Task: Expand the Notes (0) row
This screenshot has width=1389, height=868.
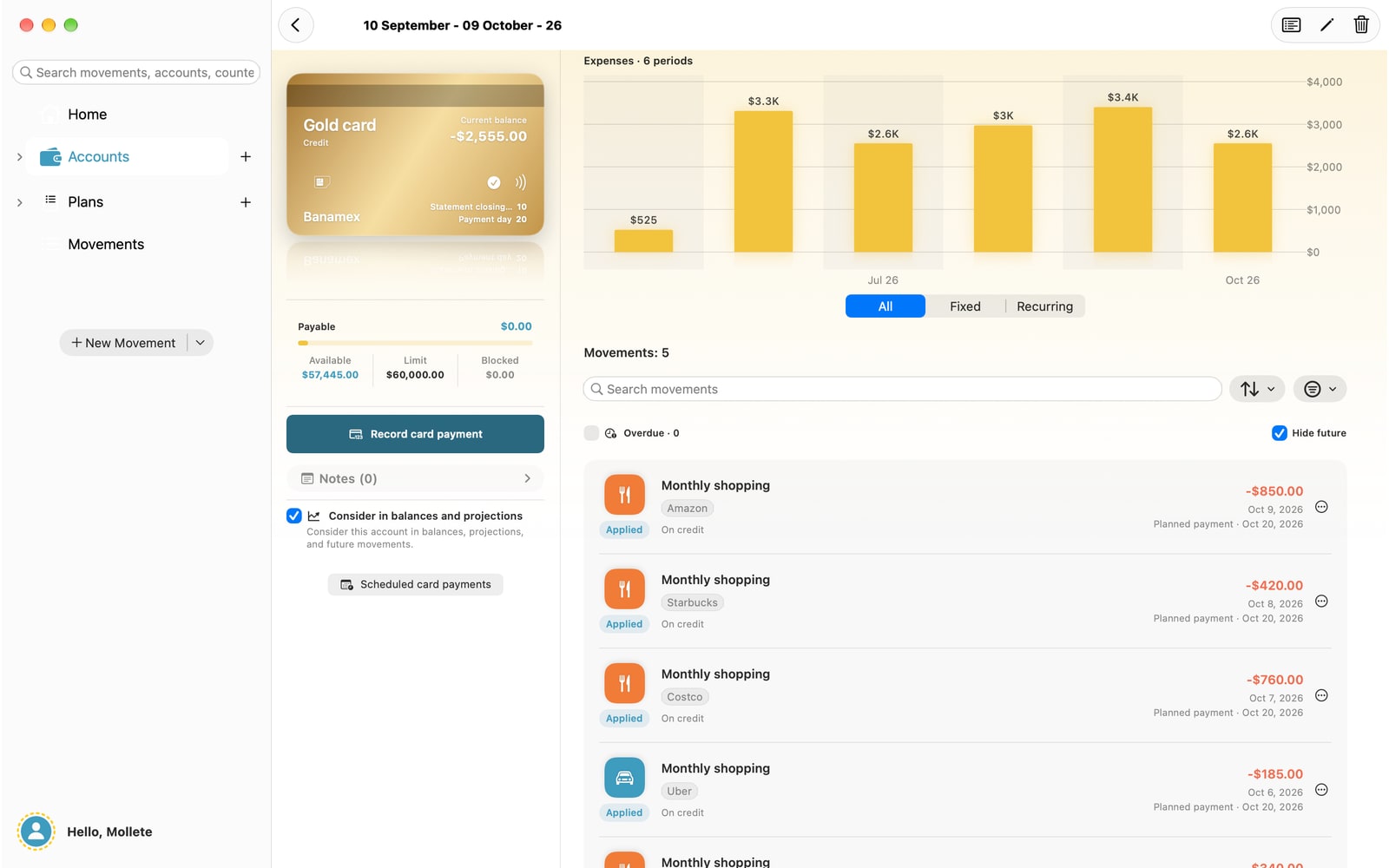Action: point(415,478)
